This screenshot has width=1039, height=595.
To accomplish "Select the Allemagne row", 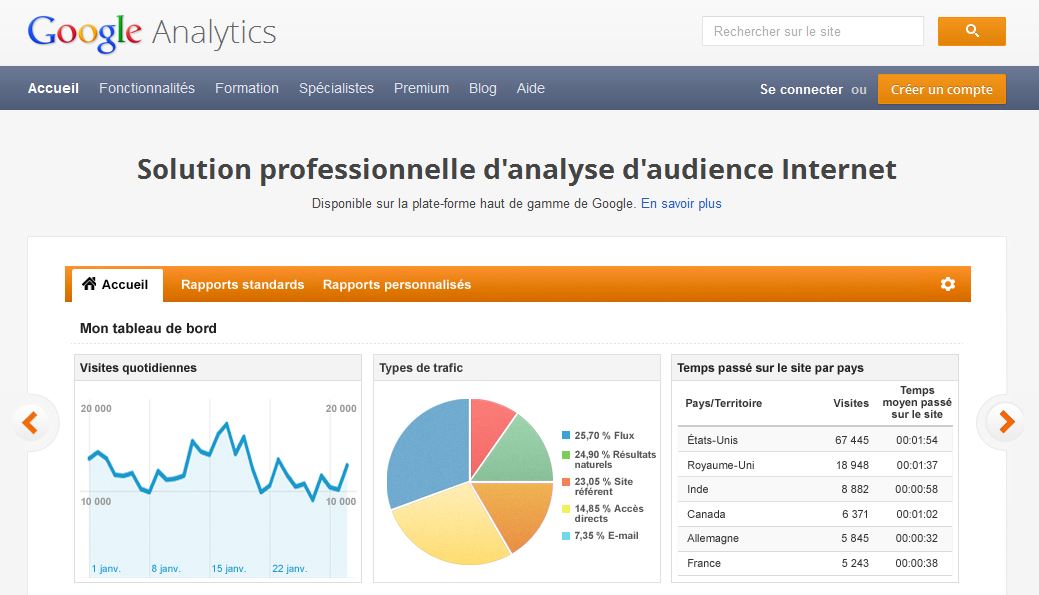I will [x=815, y=538].
